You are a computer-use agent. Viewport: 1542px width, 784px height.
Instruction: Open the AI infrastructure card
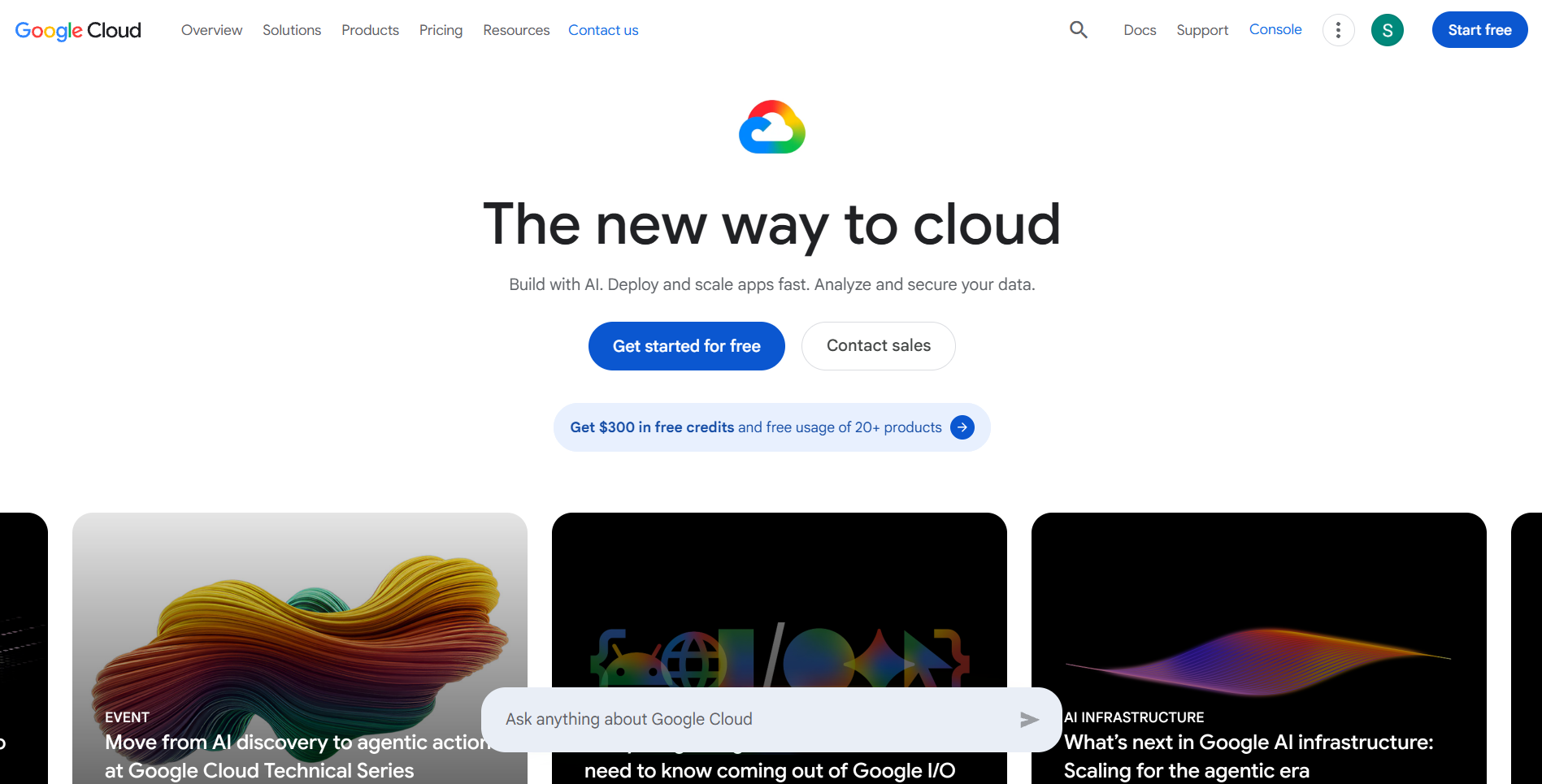click(1258, 648)
